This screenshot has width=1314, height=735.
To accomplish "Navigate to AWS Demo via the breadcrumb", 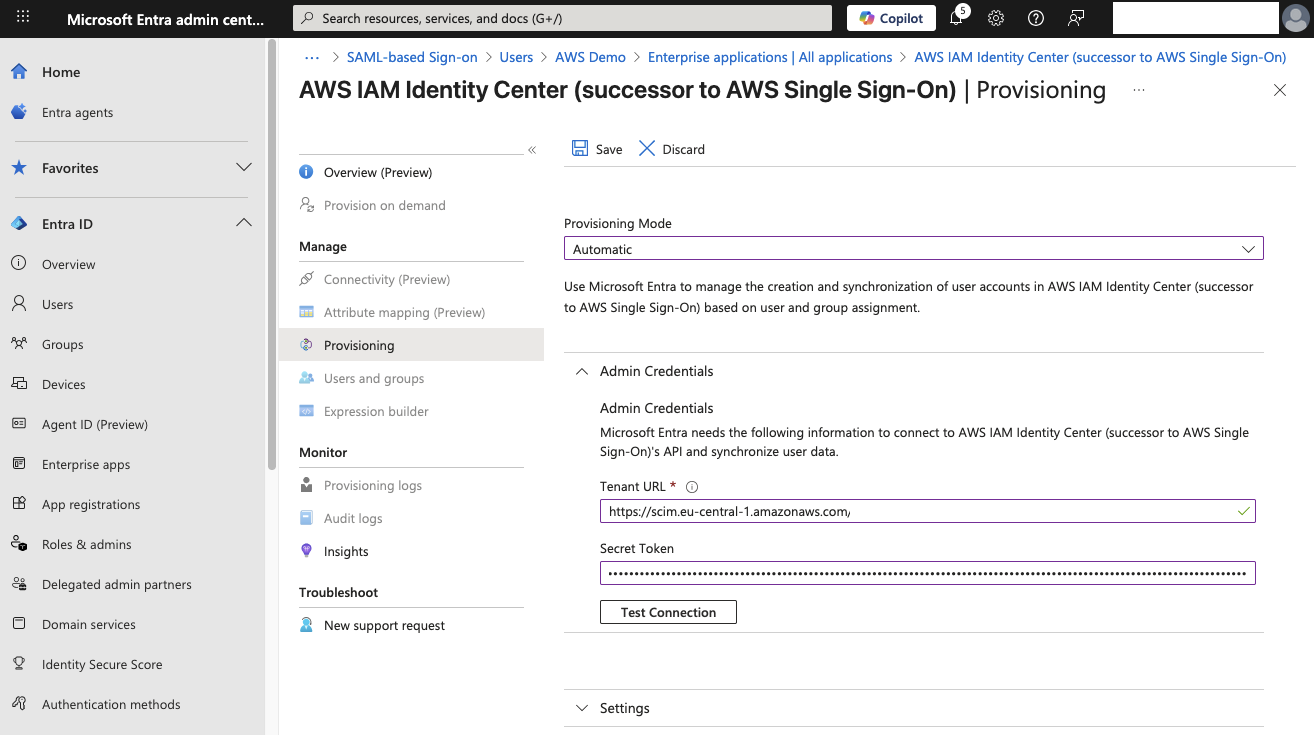I will (x=590, y=57).
